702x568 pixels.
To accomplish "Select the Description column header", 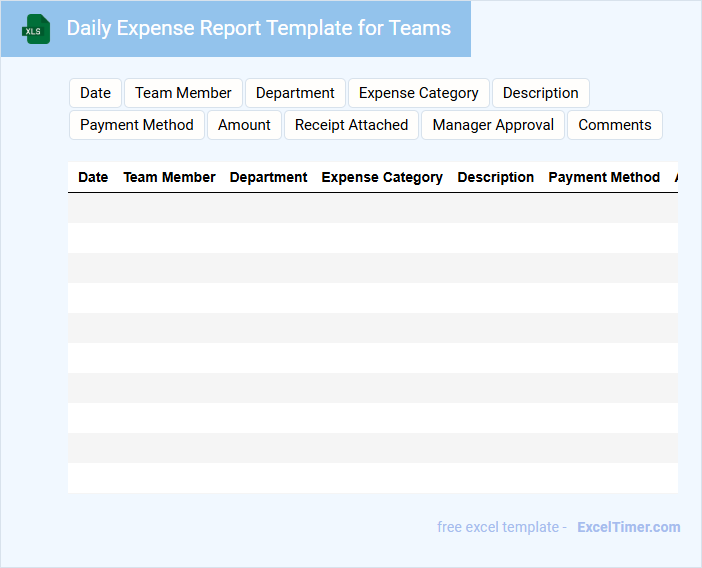I will point(495,177).
